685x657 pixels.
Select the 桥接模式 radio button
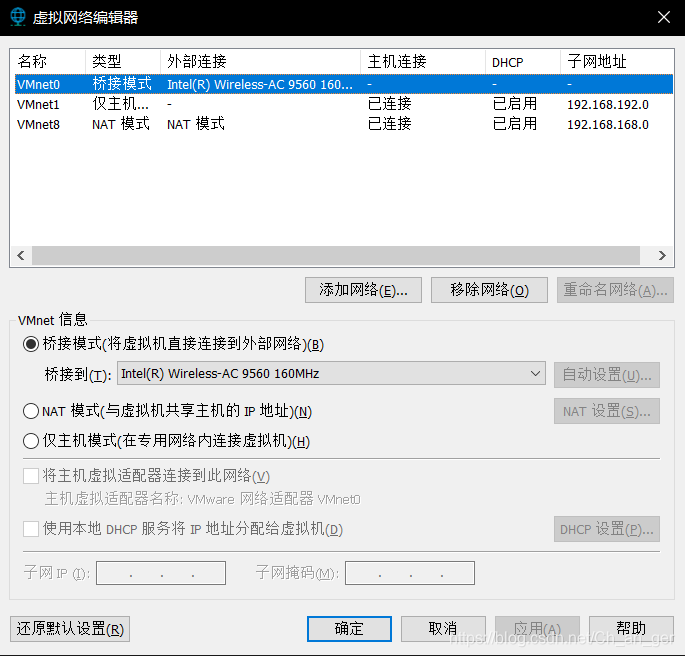(31, 344)
